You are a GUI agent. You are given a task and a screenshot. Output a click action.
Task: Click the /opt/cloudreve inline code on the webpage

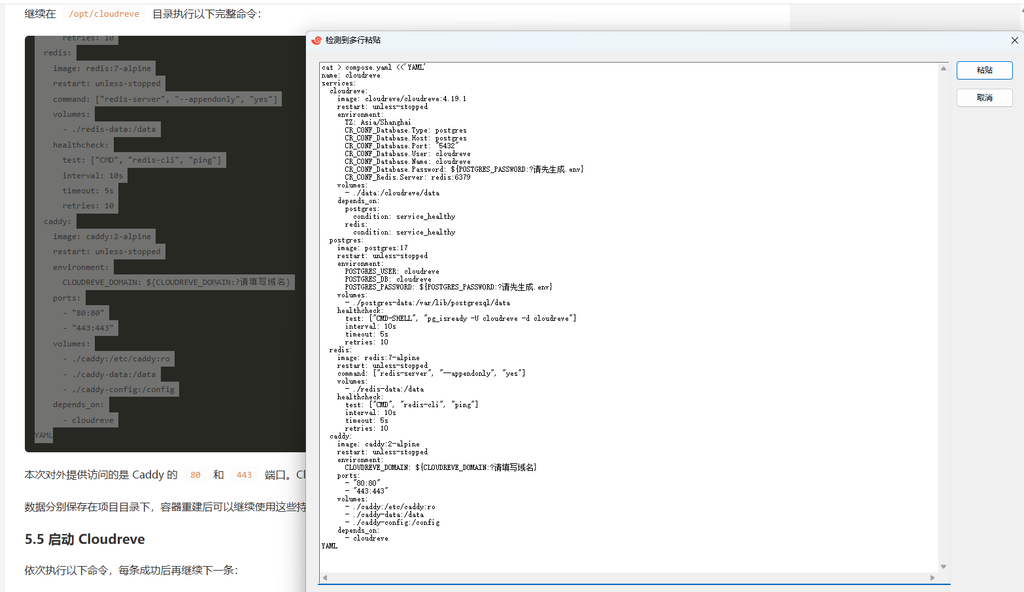104,14
